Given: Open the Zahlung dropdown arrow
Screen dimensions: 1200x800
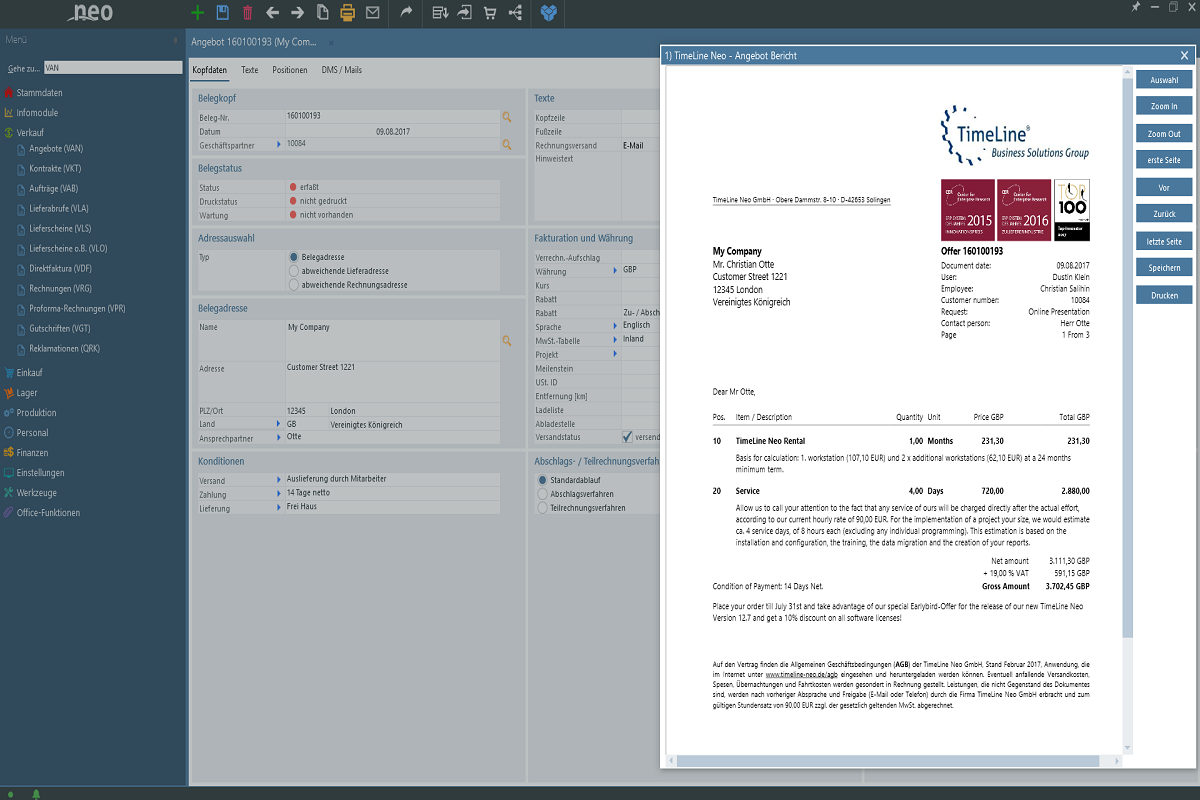Looking at the screenshot, I should tap(279, 494).
